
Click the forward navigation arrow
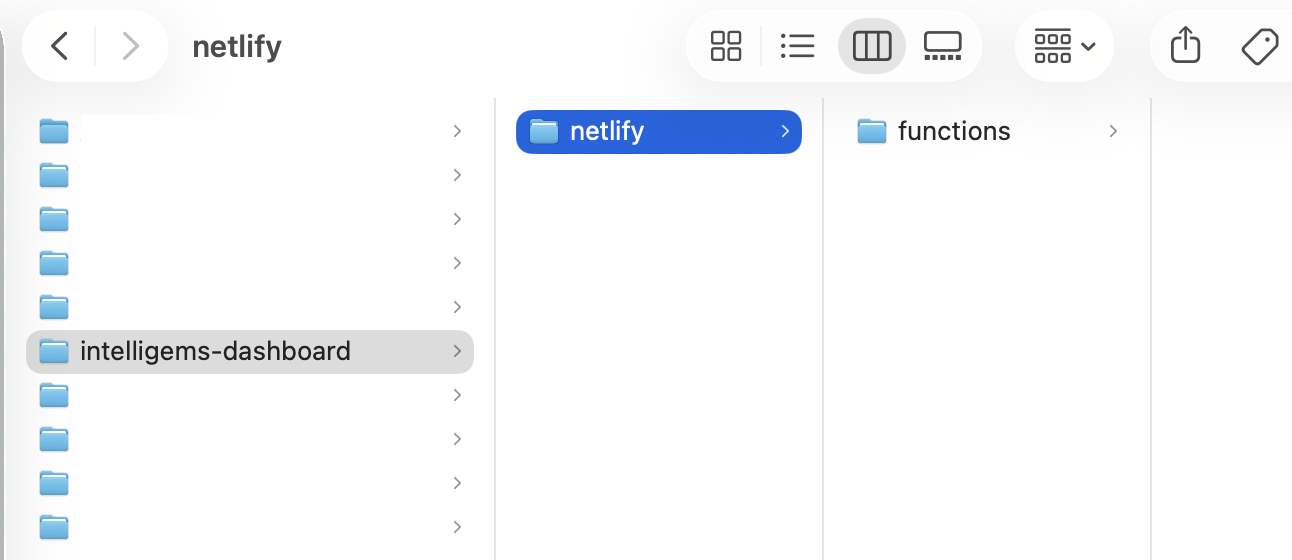click(x=130, y=46)
